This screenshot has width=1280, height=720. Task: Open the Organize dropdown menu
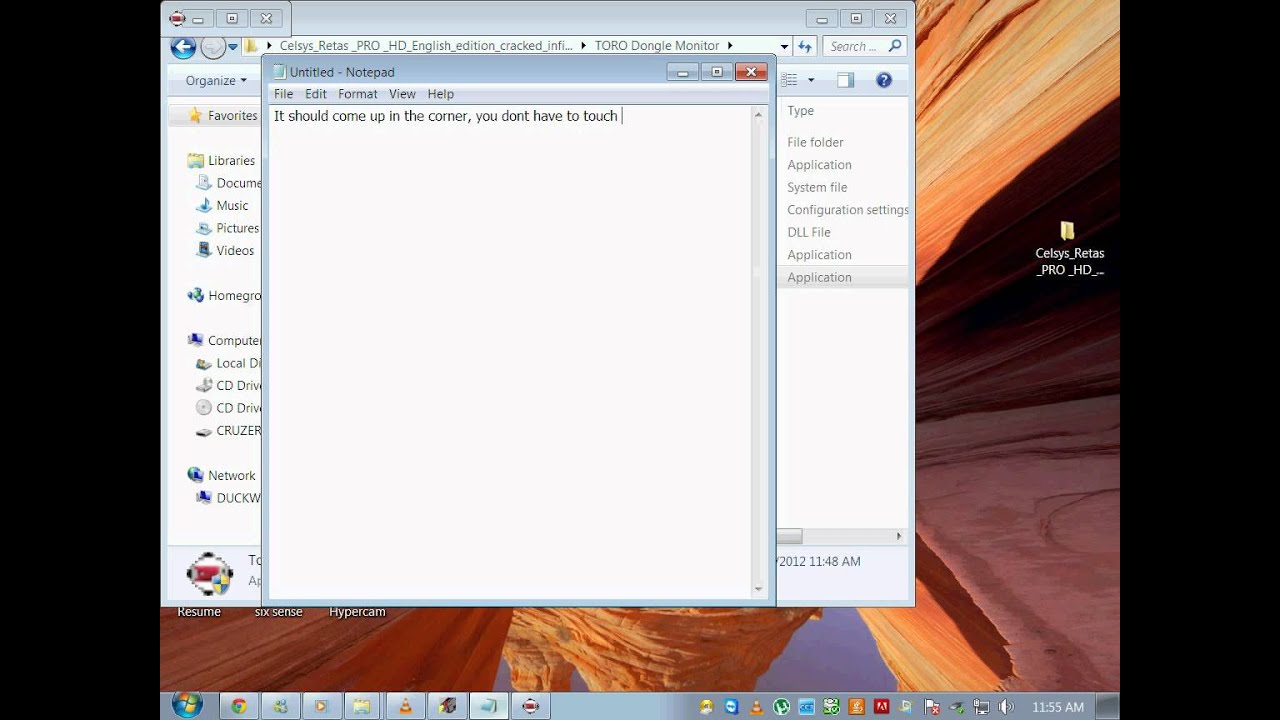click(216, 80)
